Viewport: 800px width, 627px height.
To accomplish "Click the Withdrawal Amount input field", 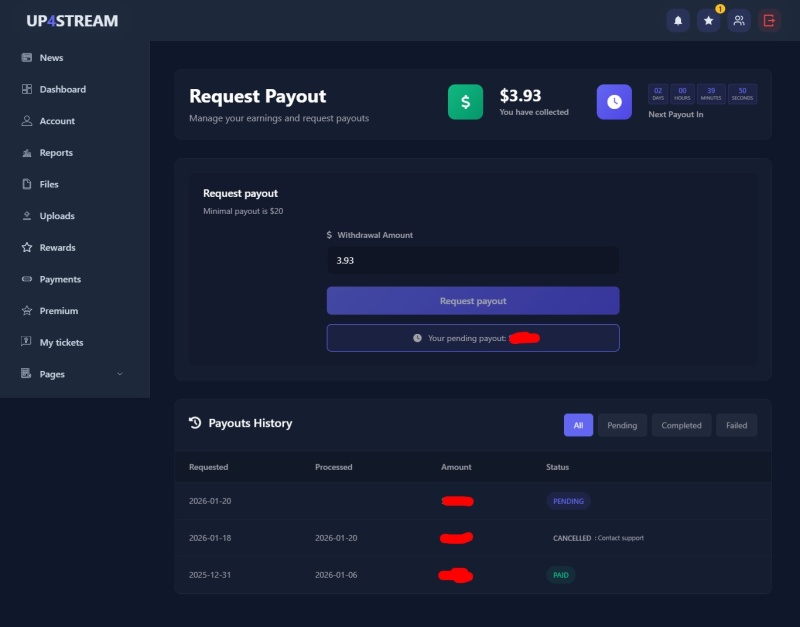I will 473,260.
